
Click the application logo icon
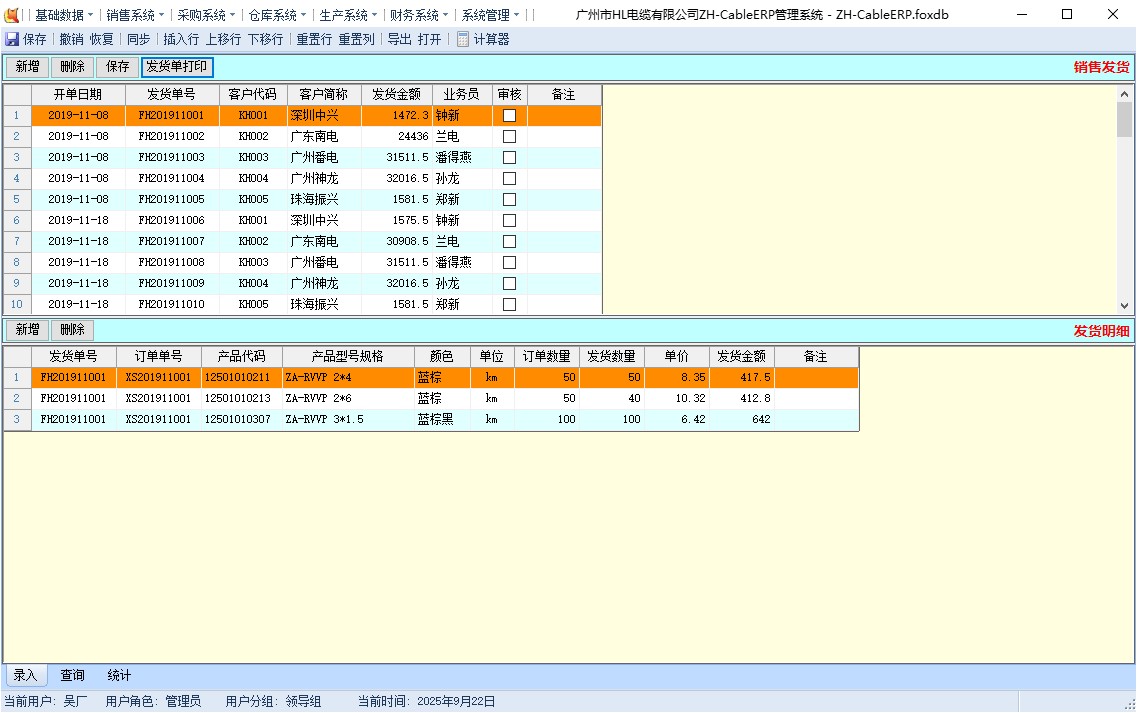point(12,15)
